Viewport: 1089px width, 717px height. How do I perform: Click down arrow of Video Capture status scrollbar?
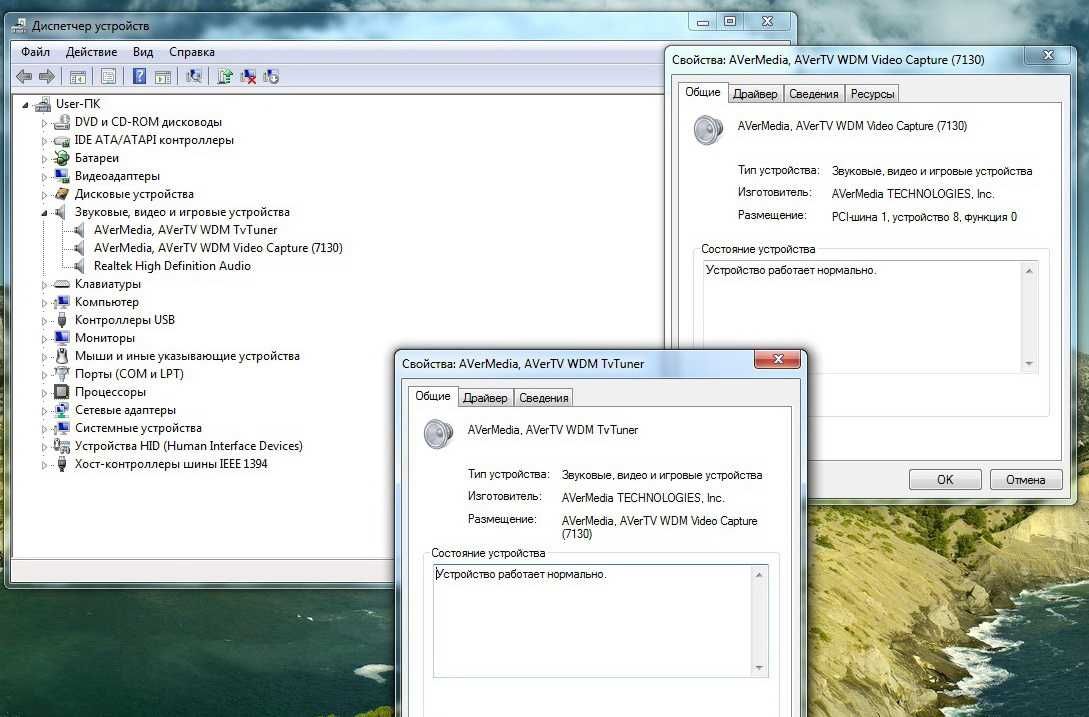click(1029, 364)
